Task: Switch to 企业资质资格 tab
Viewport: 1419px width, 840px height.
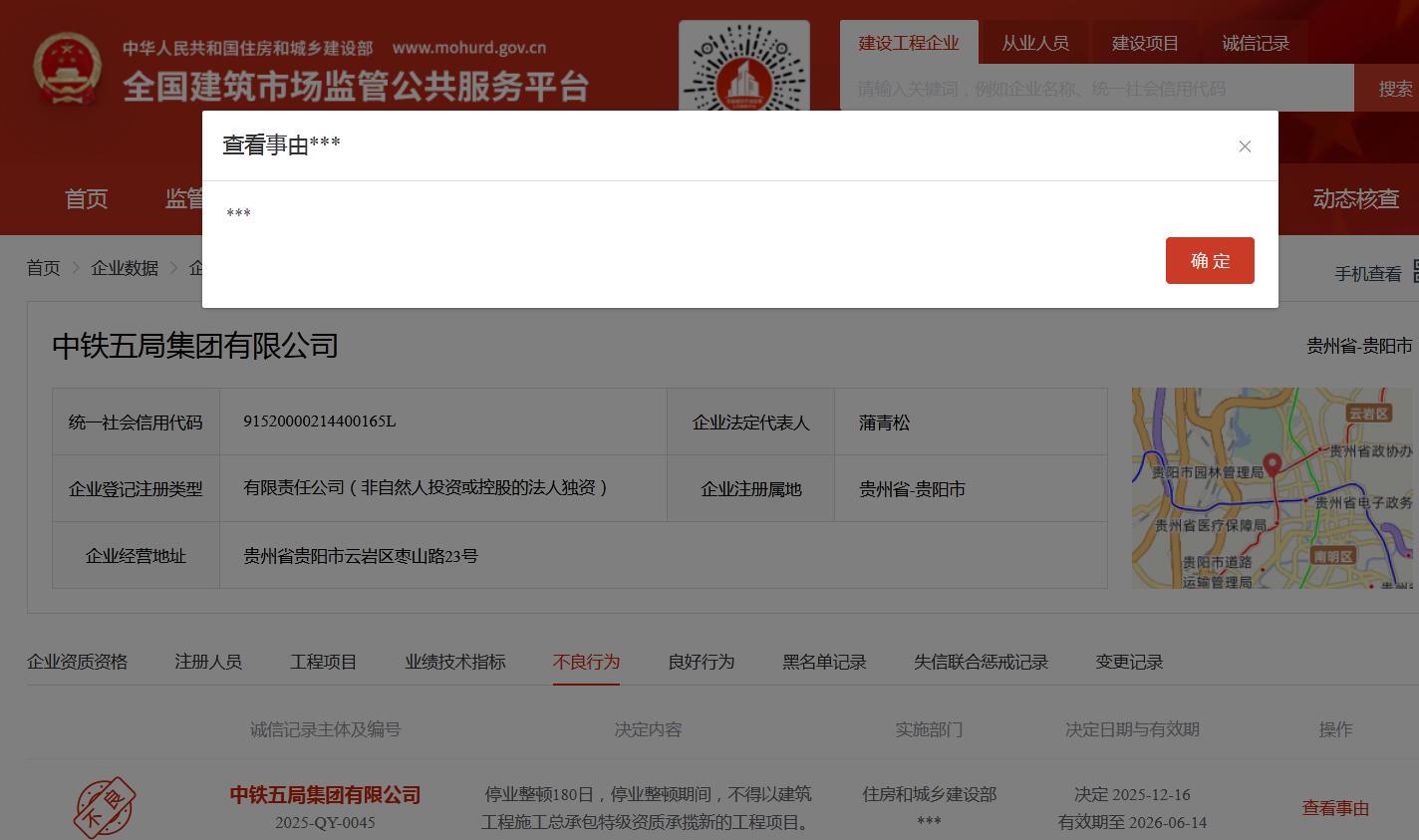Action: click(77, 662)
